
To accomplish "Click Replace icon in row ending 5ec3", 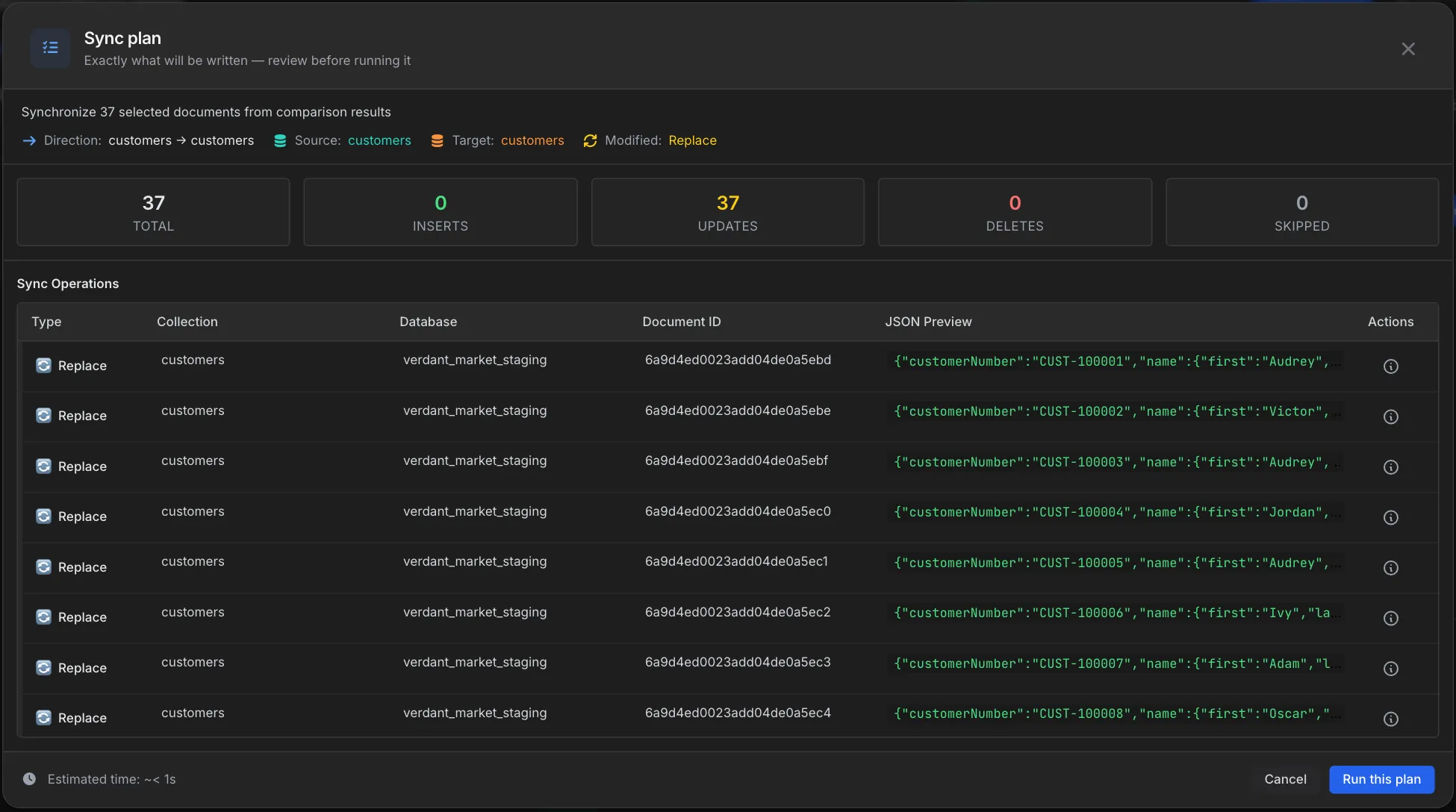I will (44, 667).
